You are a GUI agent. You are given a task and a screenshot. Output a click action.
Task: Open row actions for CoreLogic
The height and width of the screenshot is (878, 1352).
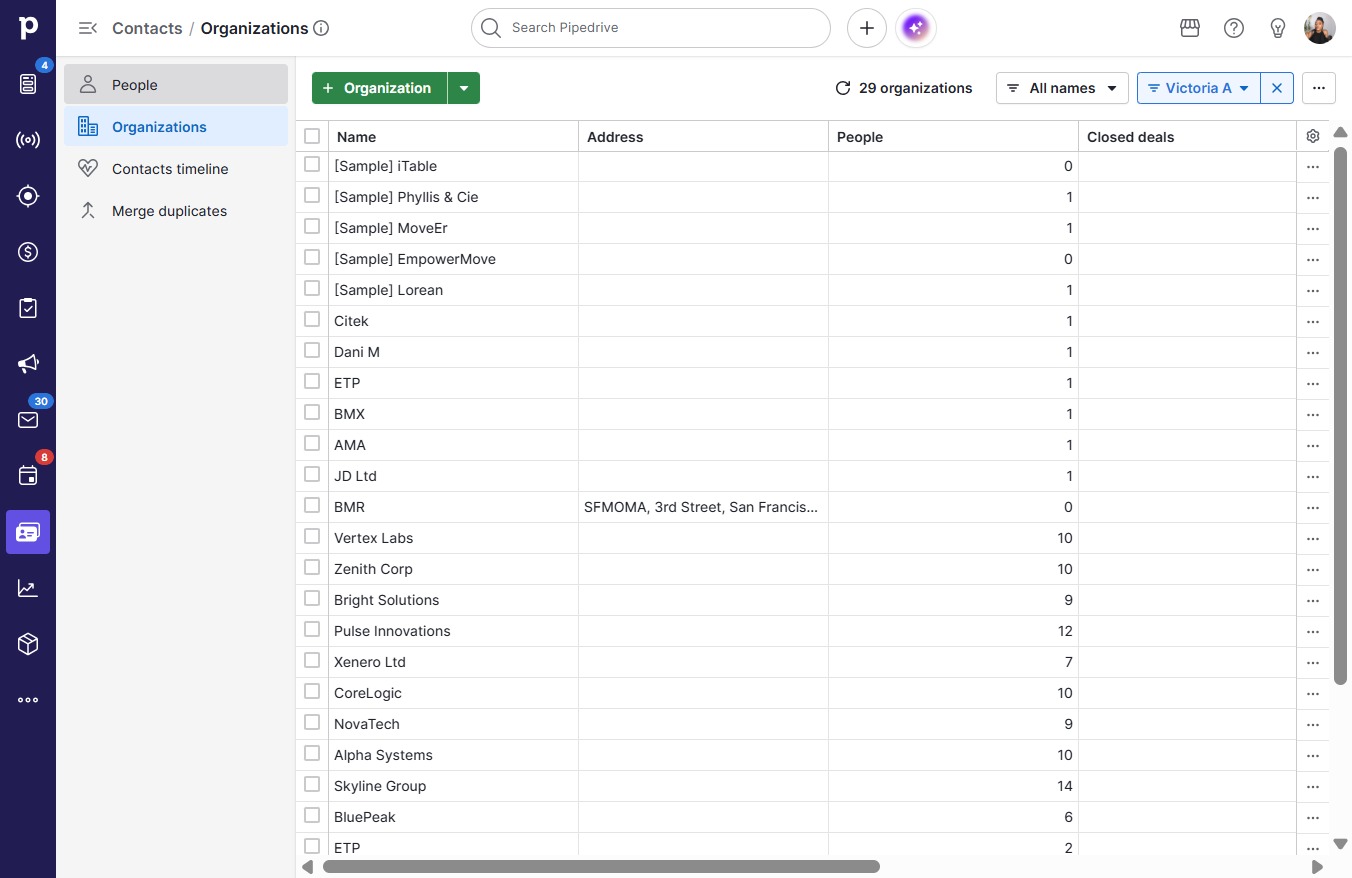tap(1313, 694)
